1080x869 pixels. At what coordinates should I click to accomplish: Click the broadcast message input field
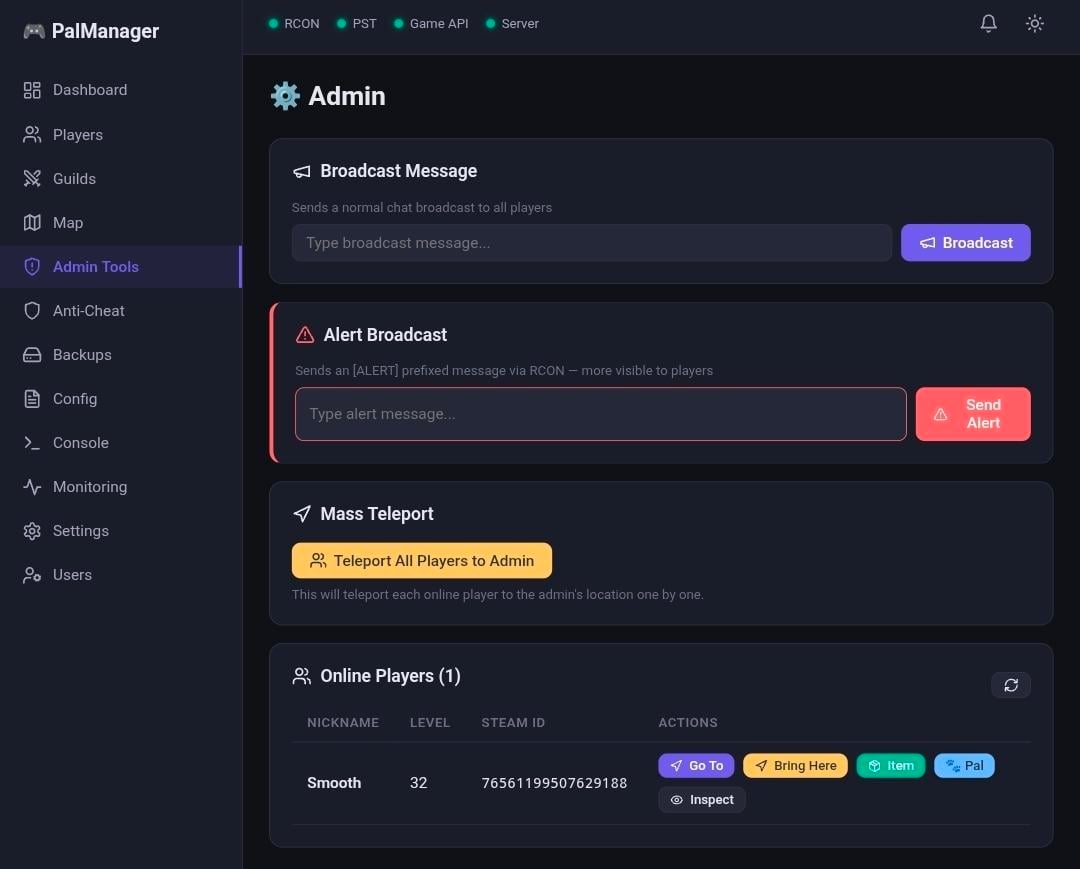point(591,243)
